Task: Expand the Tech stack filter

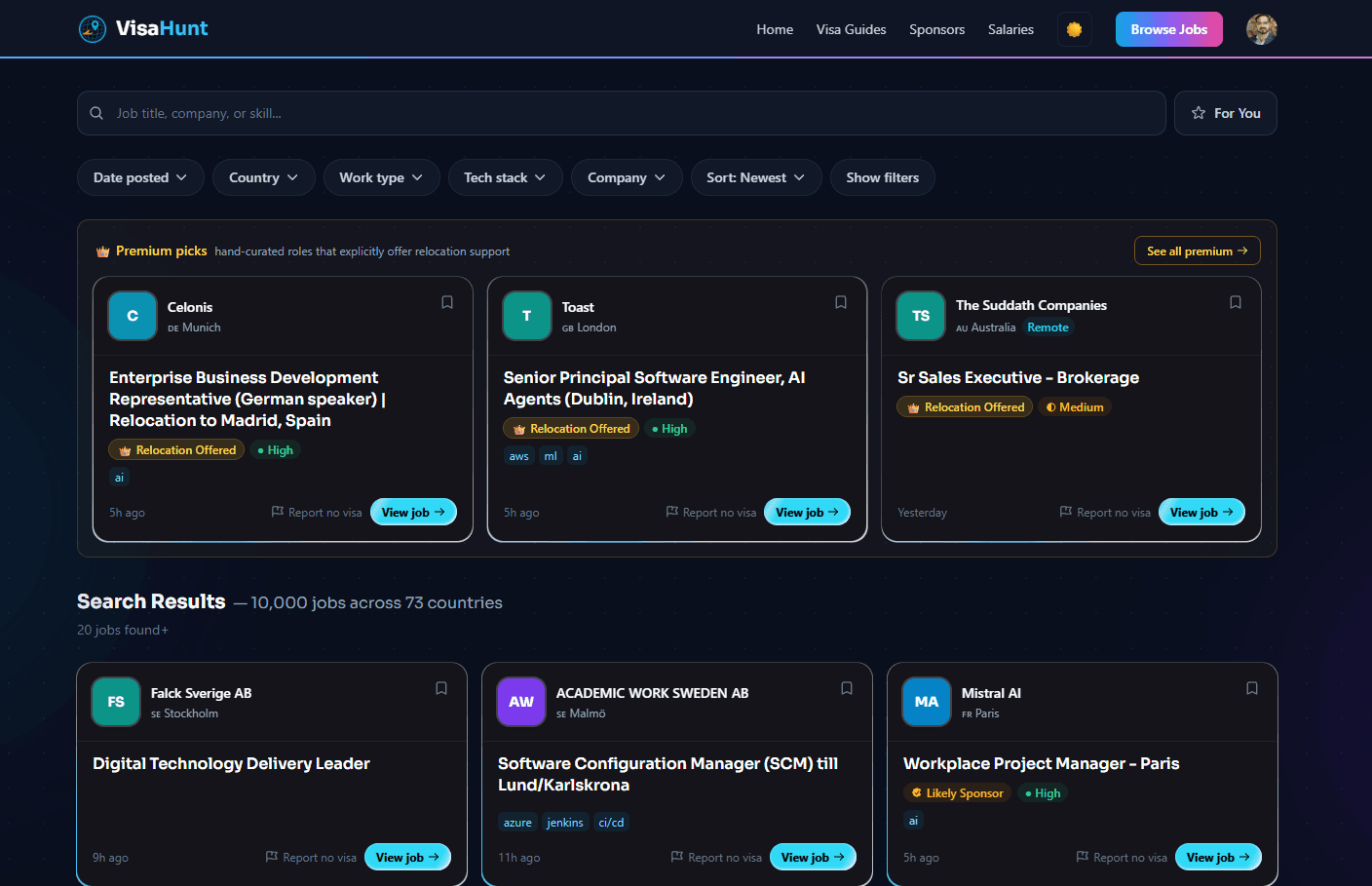Action: click(505, 177)
